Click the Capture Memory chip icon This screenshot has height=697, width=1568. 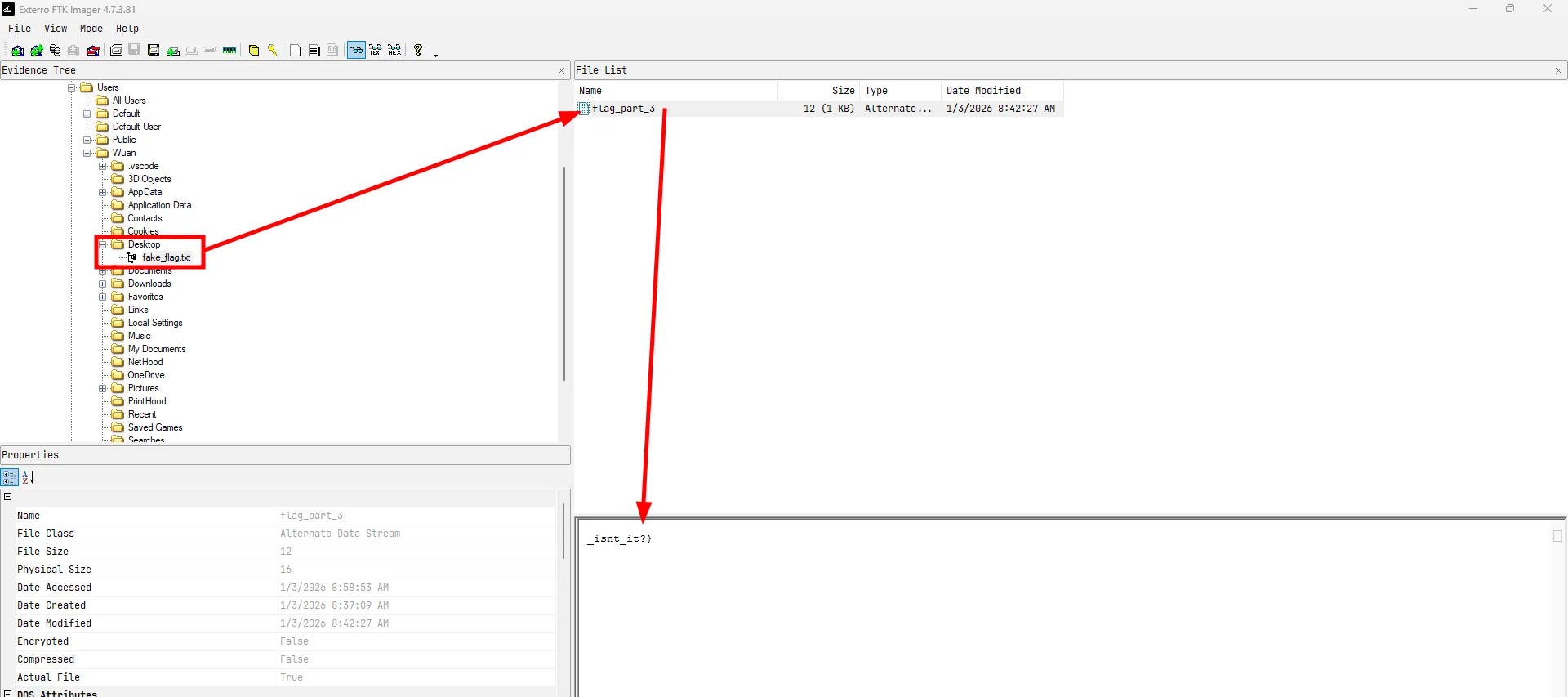click(x=229, y=51)
